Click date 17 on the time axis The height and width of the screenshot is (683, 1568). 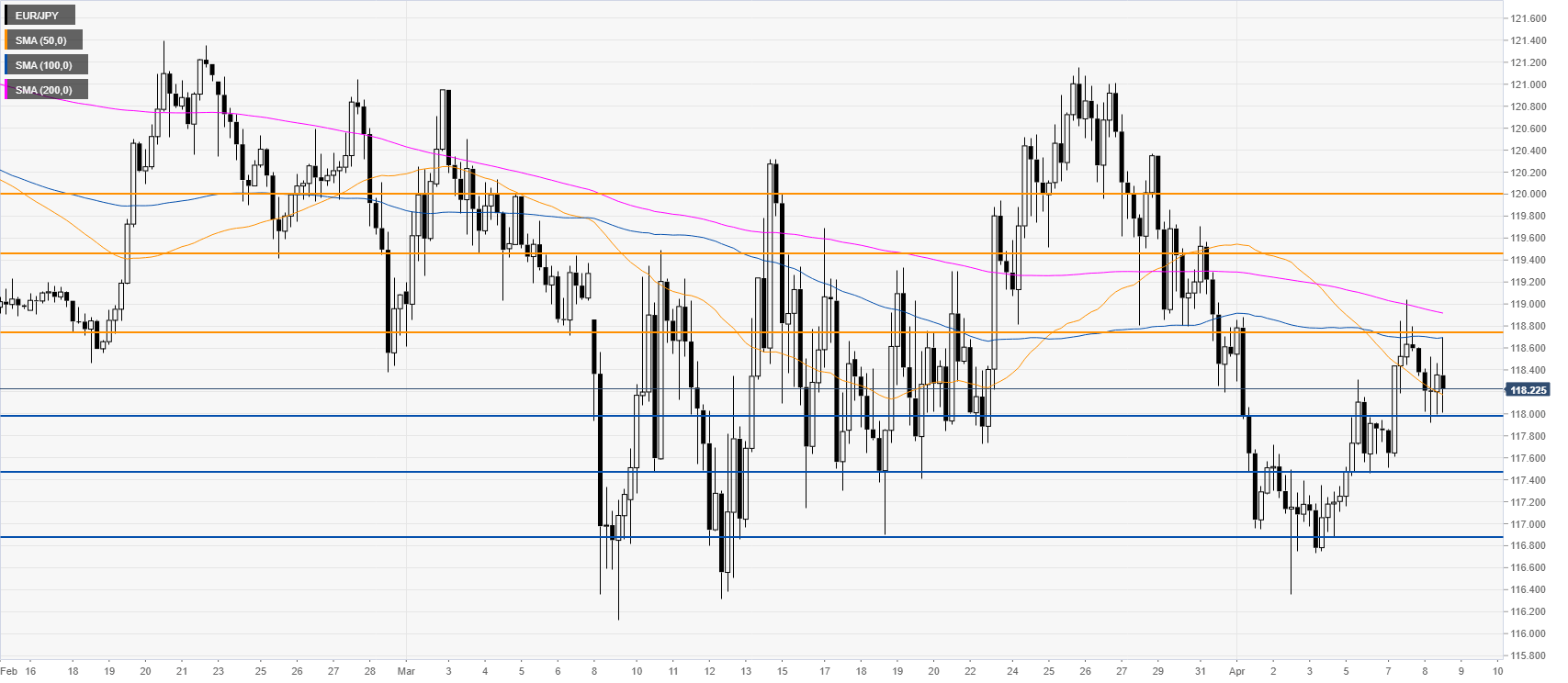(x=825, y=671)
